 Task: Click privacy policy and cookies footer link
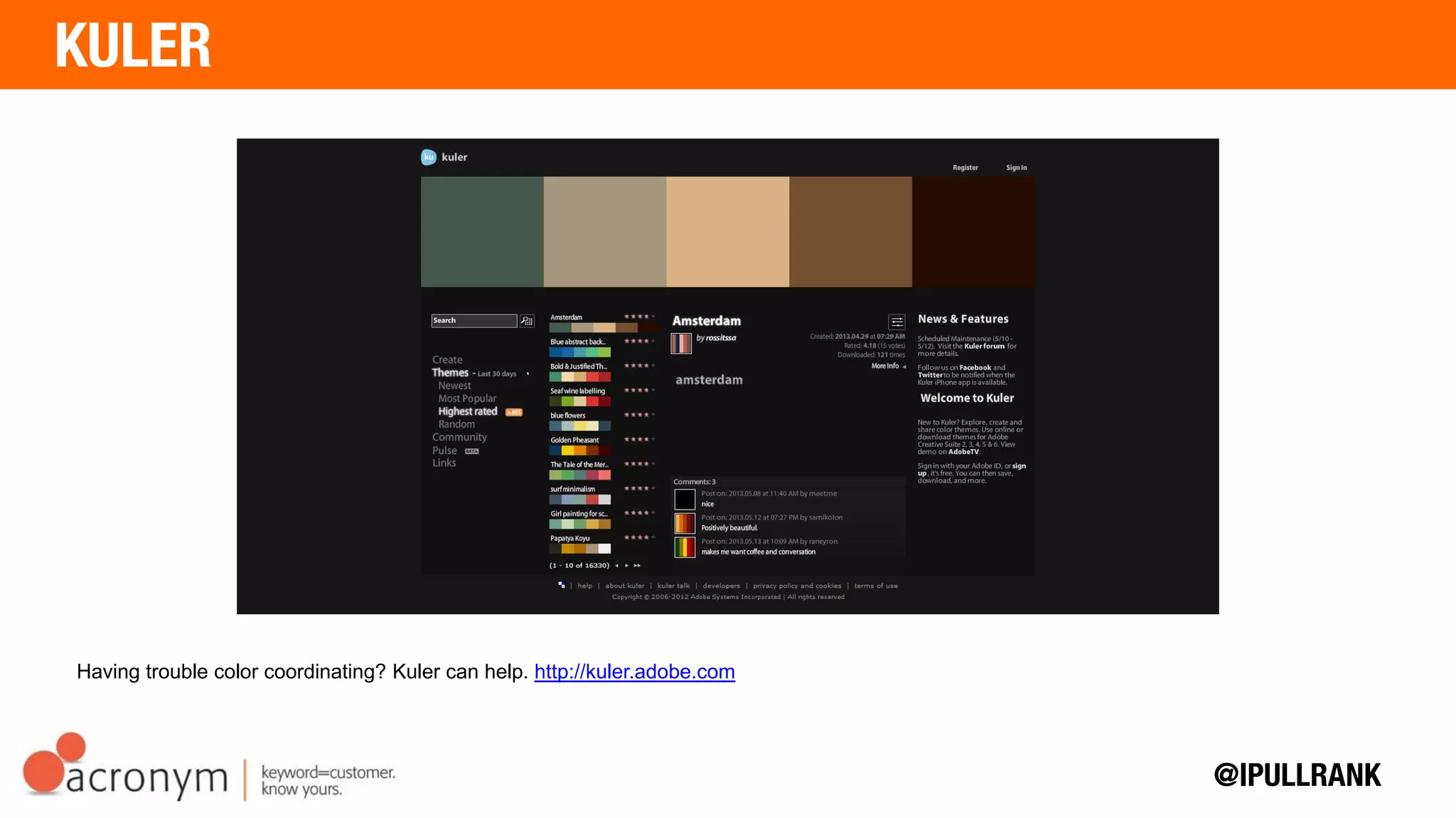coord(797,586)
